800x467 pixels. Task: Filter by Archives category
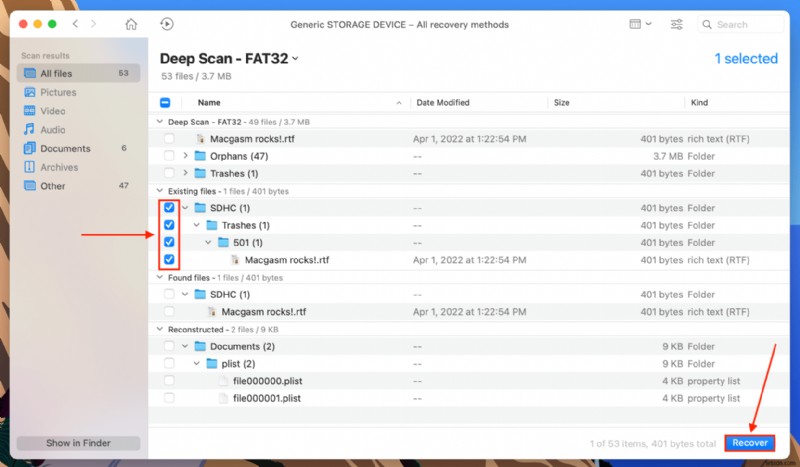[79, 167]
